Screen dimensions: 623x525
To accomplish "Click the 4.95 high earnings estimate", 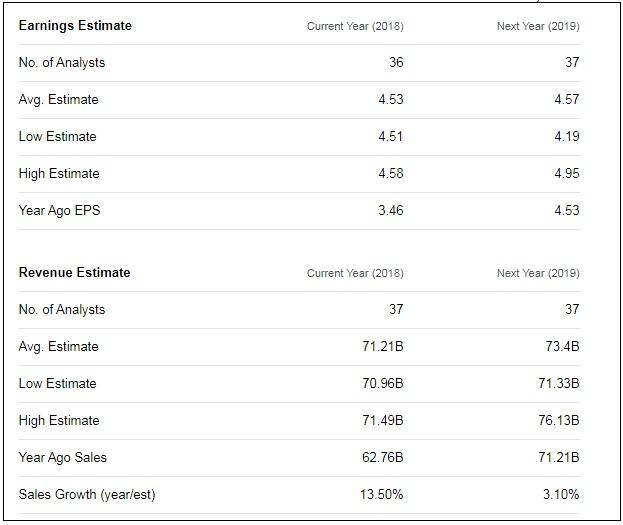I will 566,173.
